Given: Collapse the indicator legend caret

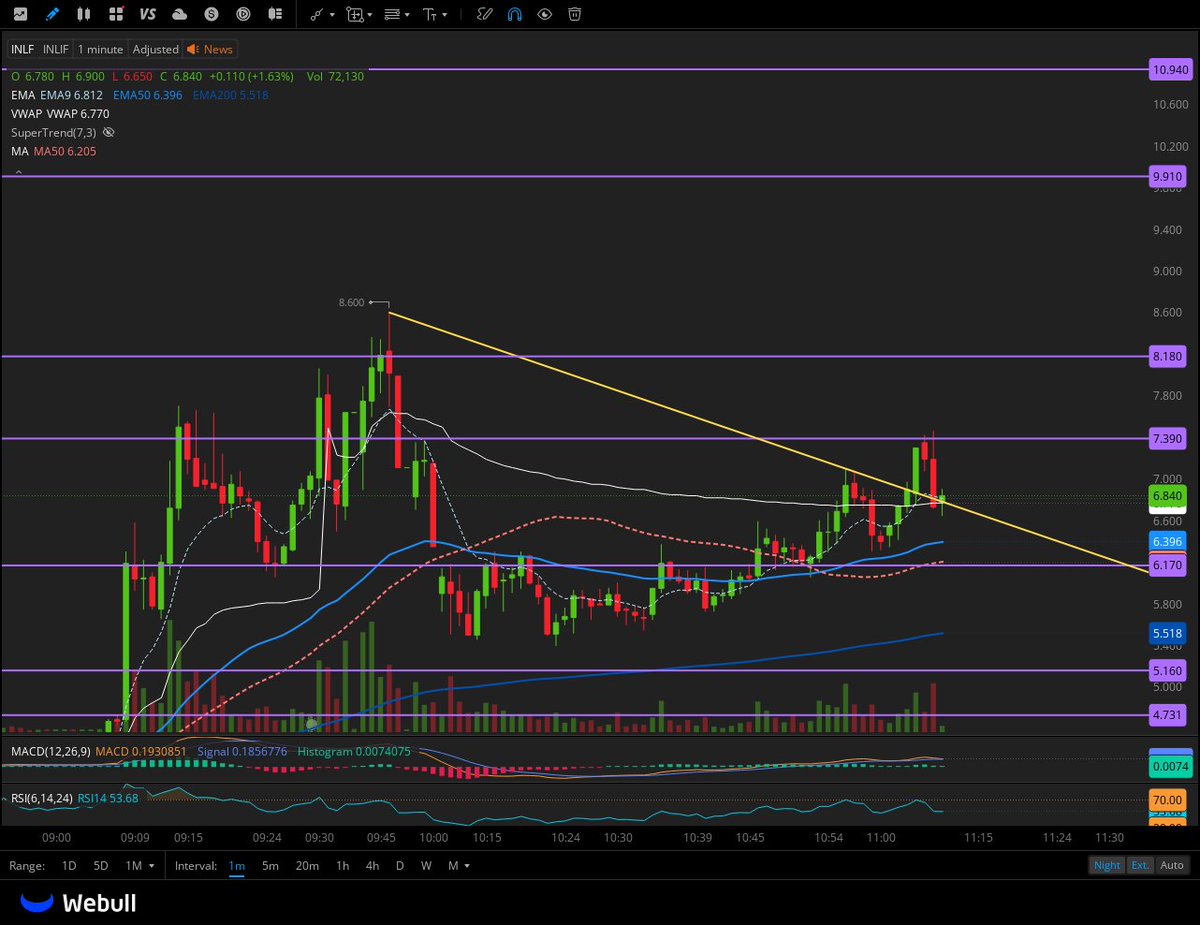Looking at the screenshot, I should coord(17,171).
